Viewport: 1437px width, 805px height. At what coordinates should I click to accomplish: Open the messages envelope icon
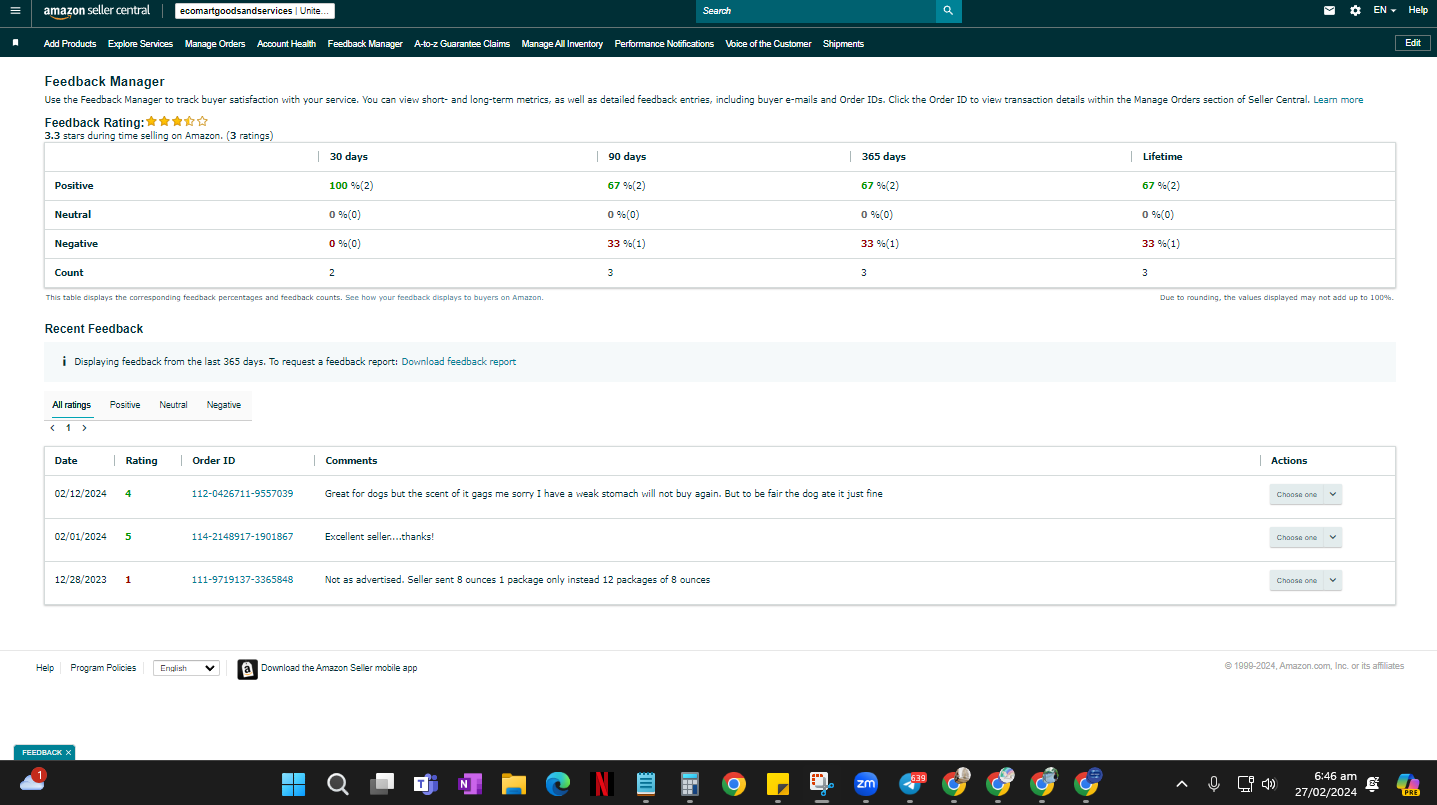pyautogui.click(x=1329, y=10)
